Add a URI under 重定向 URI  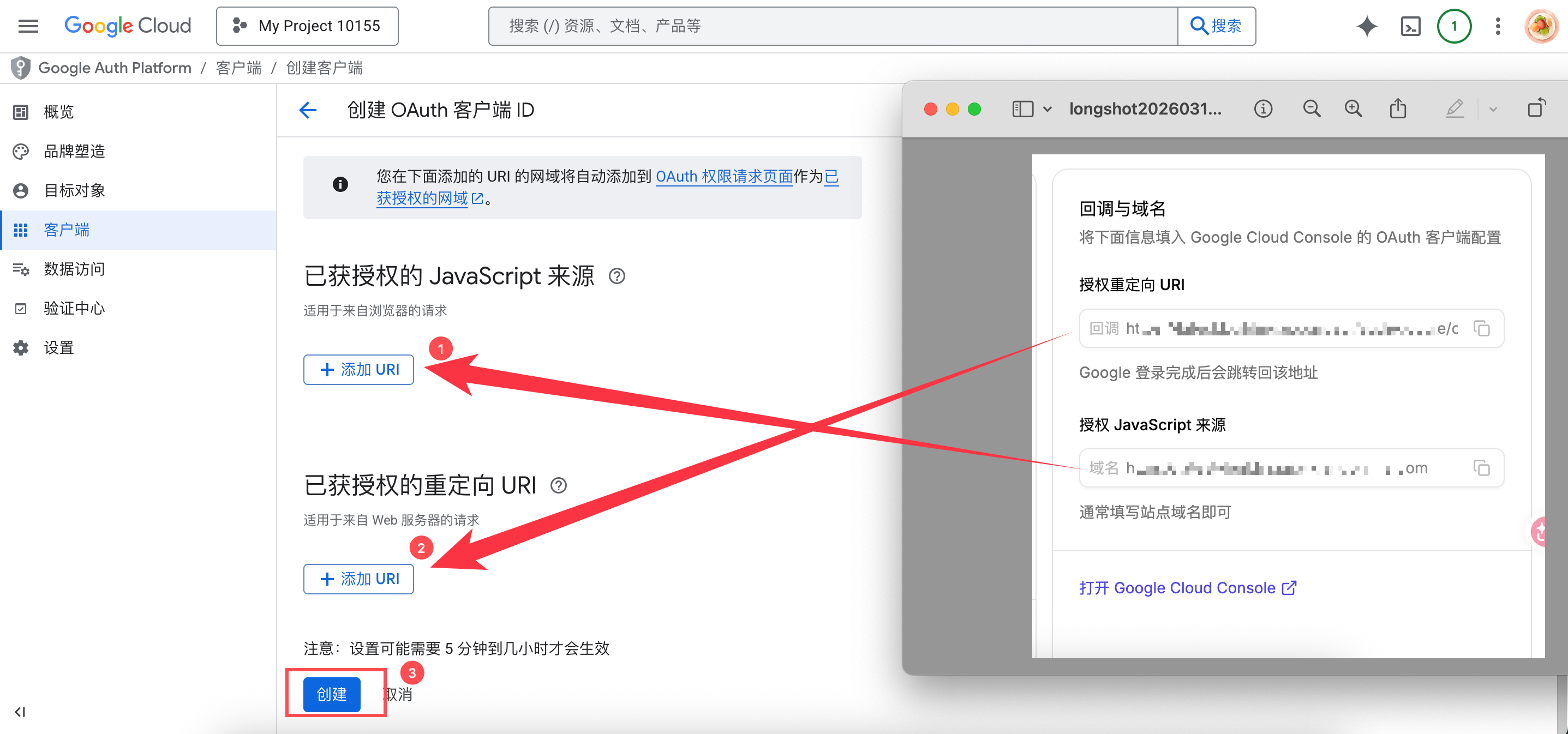tap(358, 579)
